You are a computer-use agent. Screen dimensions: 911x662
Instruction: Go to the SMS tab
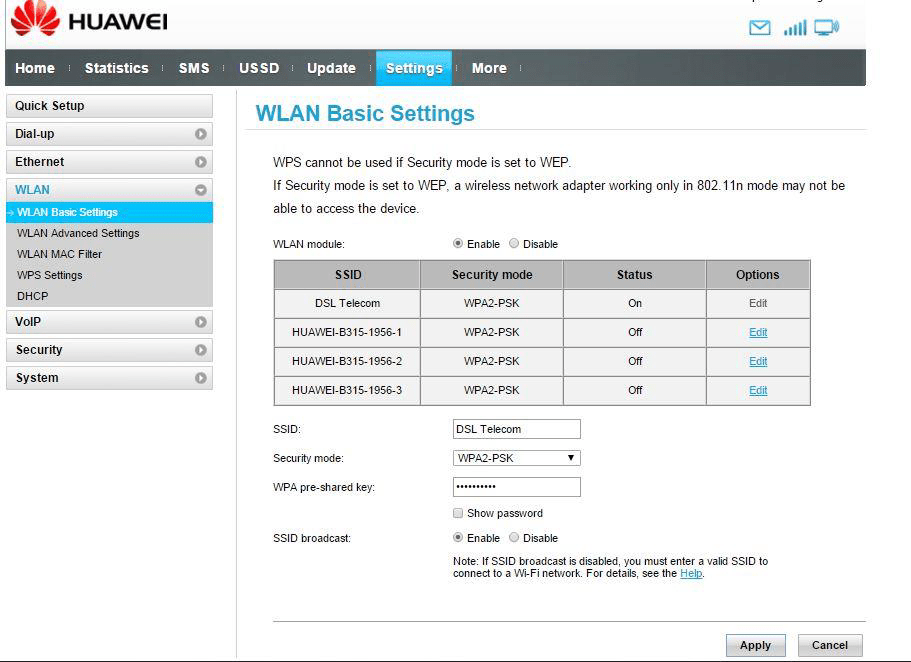194,68
